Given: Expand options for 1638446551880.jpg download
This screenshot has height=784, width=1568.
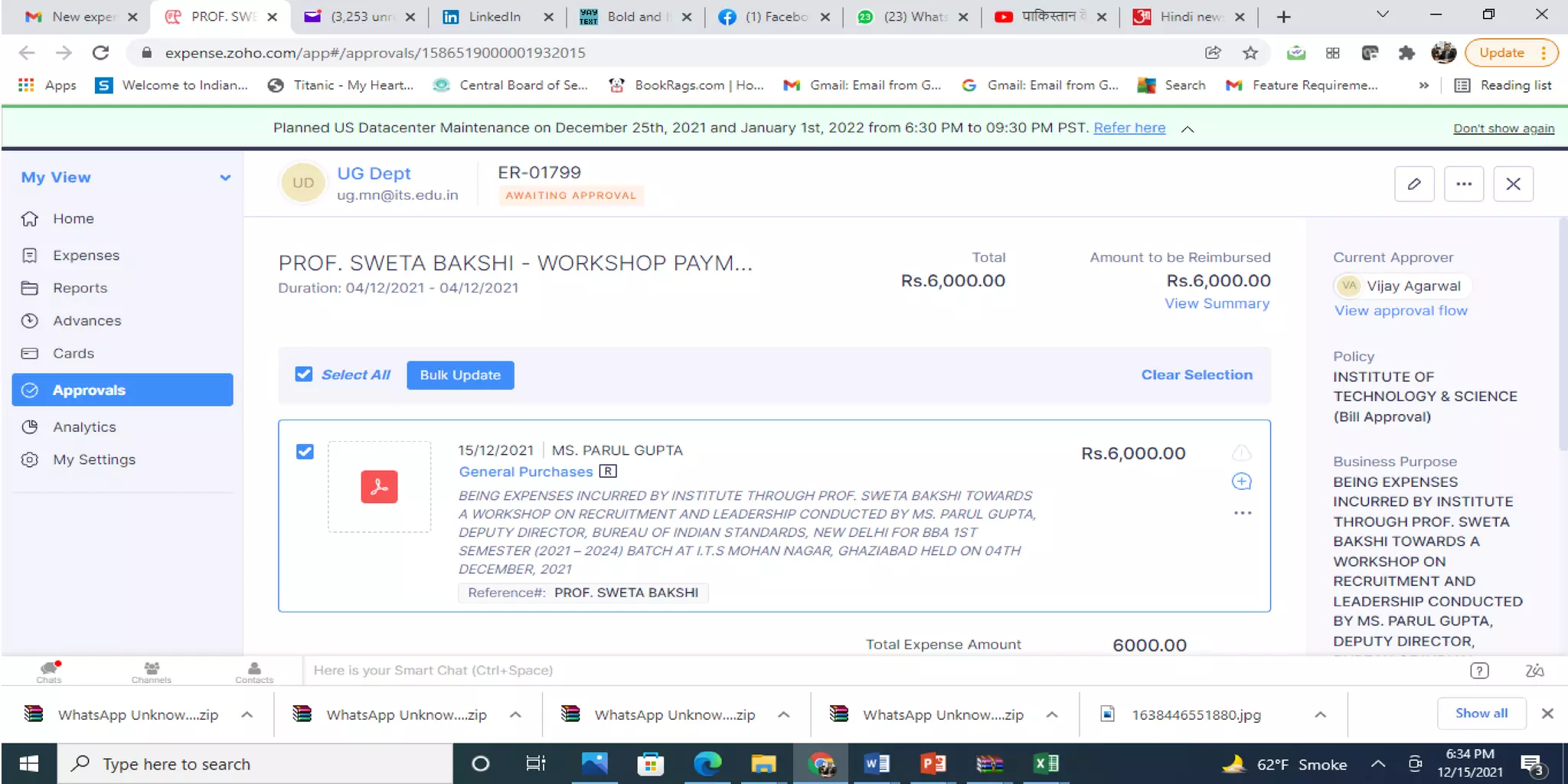Looking at the screenshot, I should pos(1320,714).
